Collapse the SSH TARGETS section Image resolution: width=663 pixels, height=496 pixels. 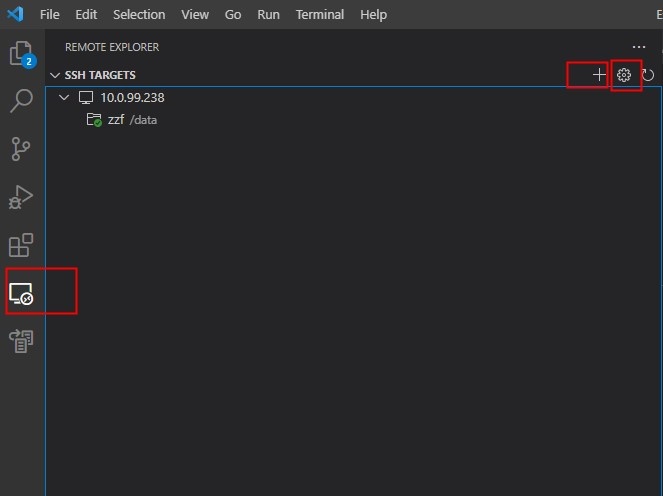click(55, 75)
